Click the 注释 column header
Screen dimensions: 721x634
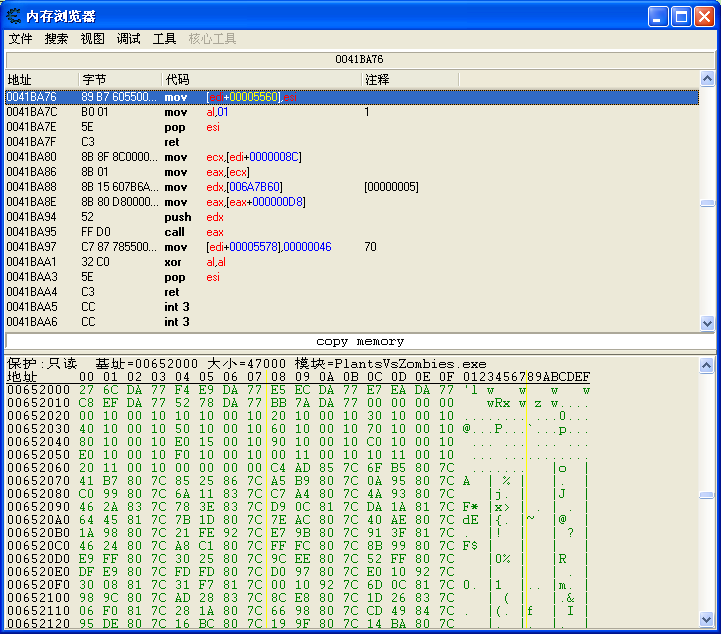[x=410, y=80]
